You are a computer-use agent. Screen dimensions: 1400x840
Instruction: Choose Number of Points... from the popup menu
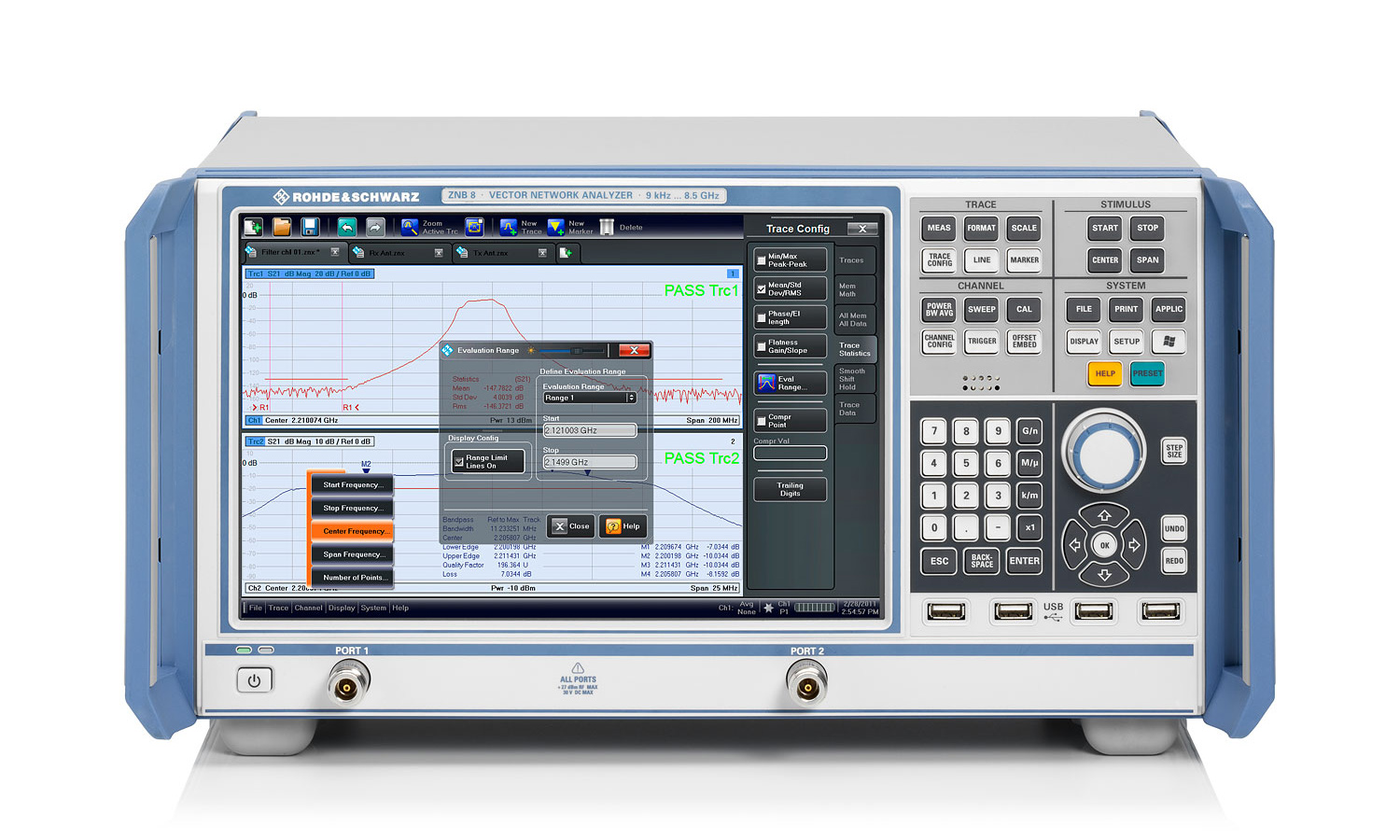[353, 578]
